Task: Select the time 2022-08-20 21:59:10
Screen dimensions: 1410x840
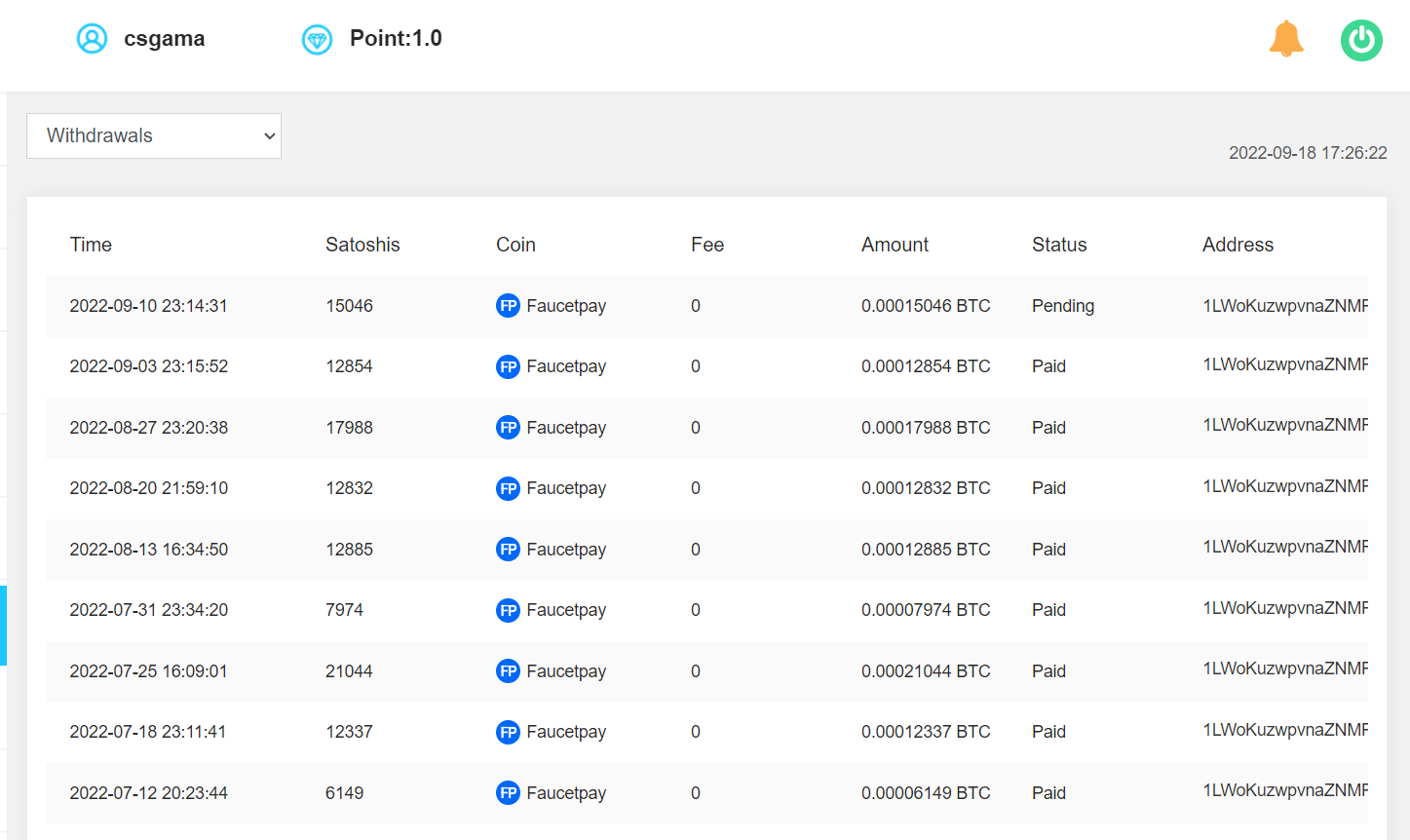Action: tap(148, 488)
